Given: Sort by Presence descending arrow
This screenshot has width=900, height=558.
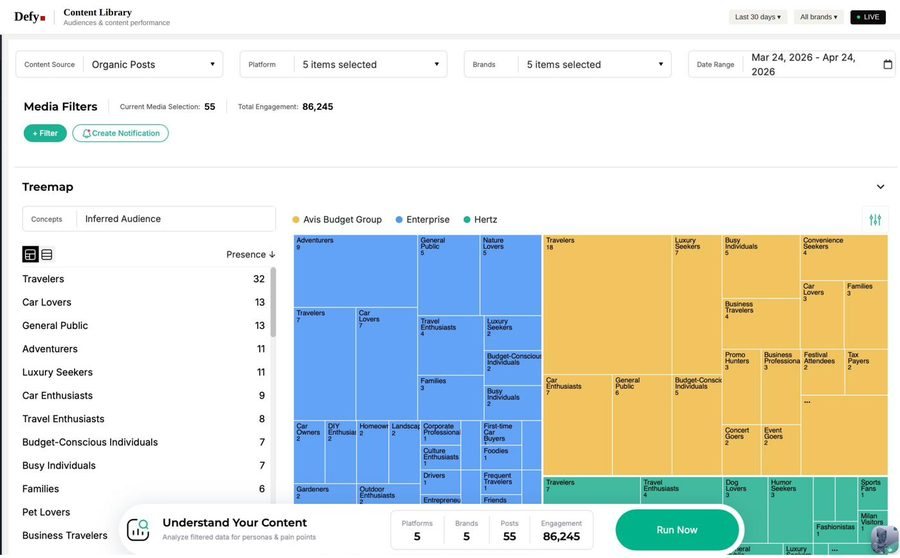Looking at the screenshot, I should (272, 254).
